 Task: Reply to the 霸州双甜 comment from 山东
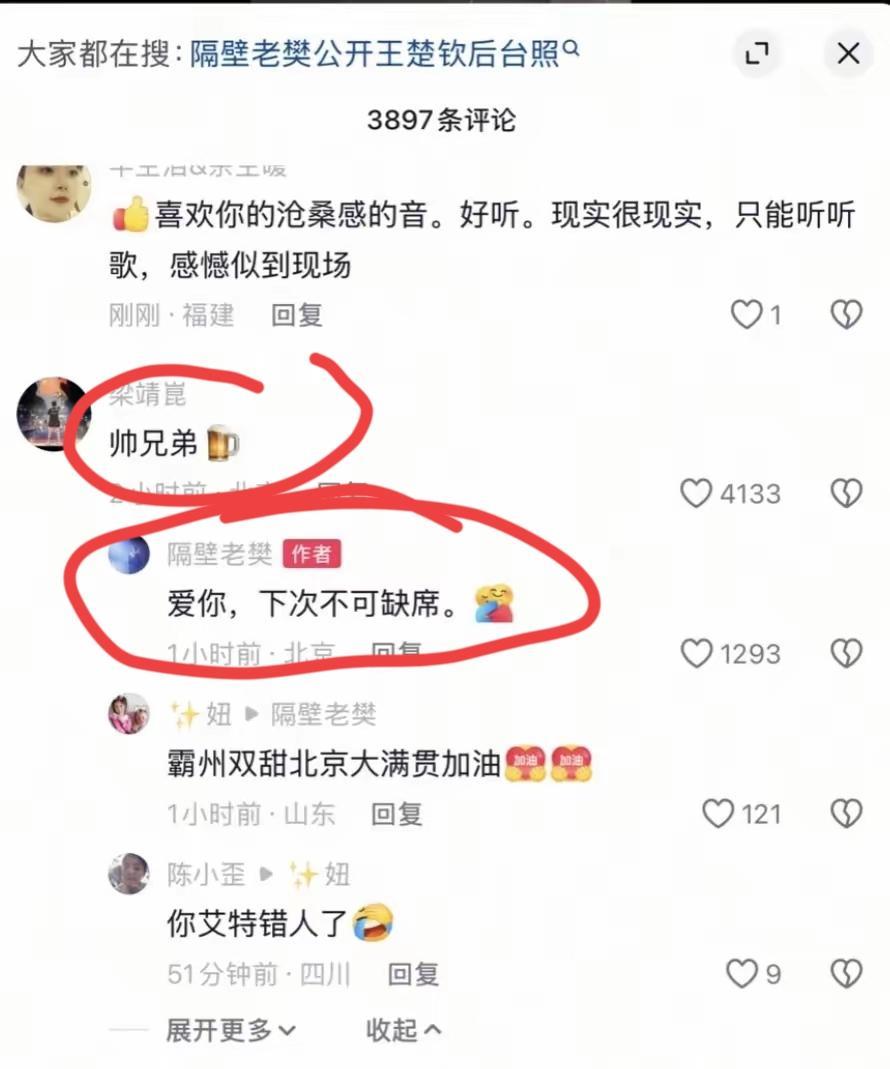[x=396, y=814]
